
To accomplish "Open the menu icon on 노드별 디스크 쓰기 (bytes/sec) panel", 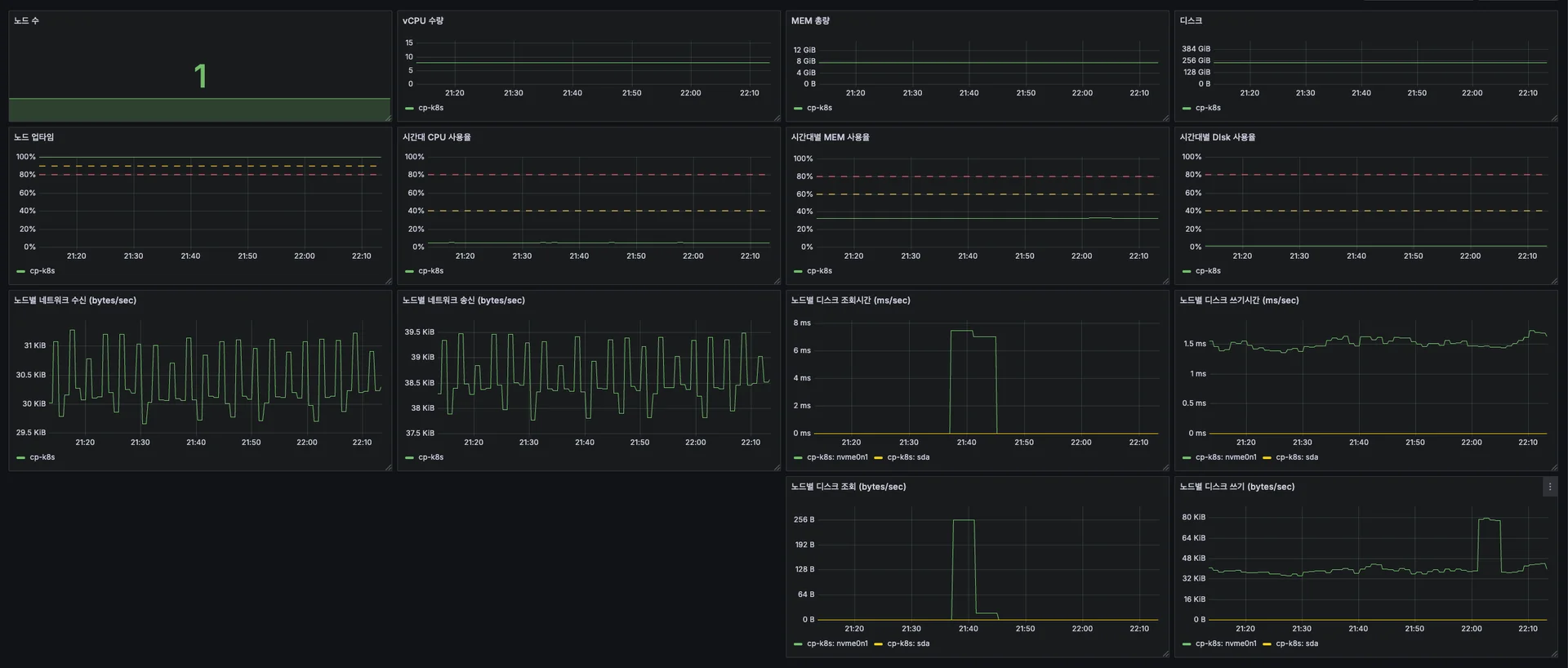I will [1549, 487].
